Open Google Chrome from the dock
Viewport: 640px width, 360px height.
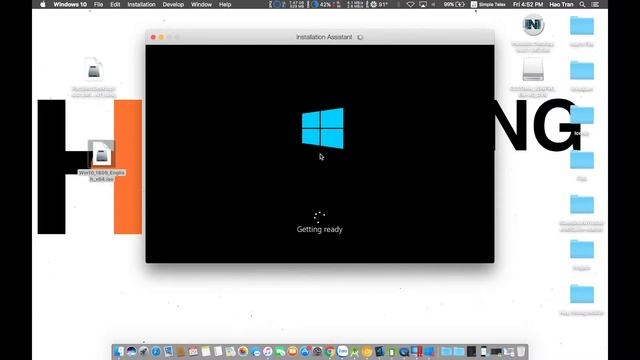click(329, 351)
